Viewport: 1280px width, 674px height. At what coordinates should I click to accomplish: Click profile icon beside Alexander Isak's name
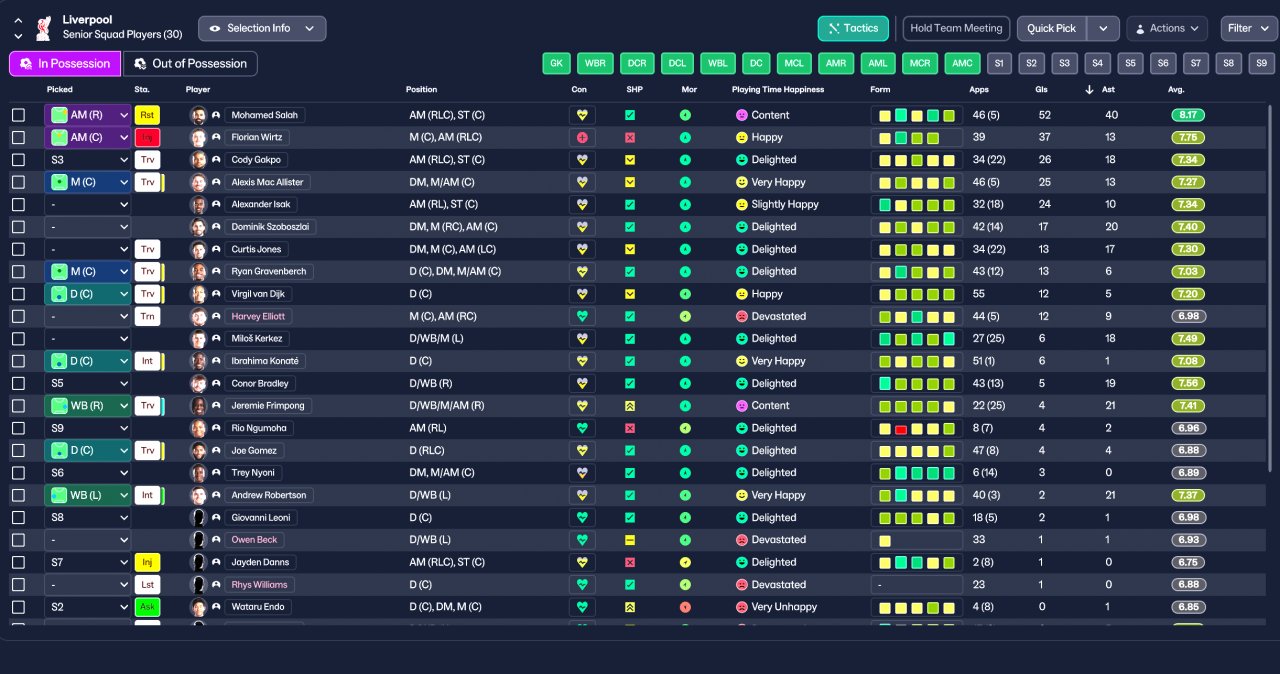tap(215, 204)
